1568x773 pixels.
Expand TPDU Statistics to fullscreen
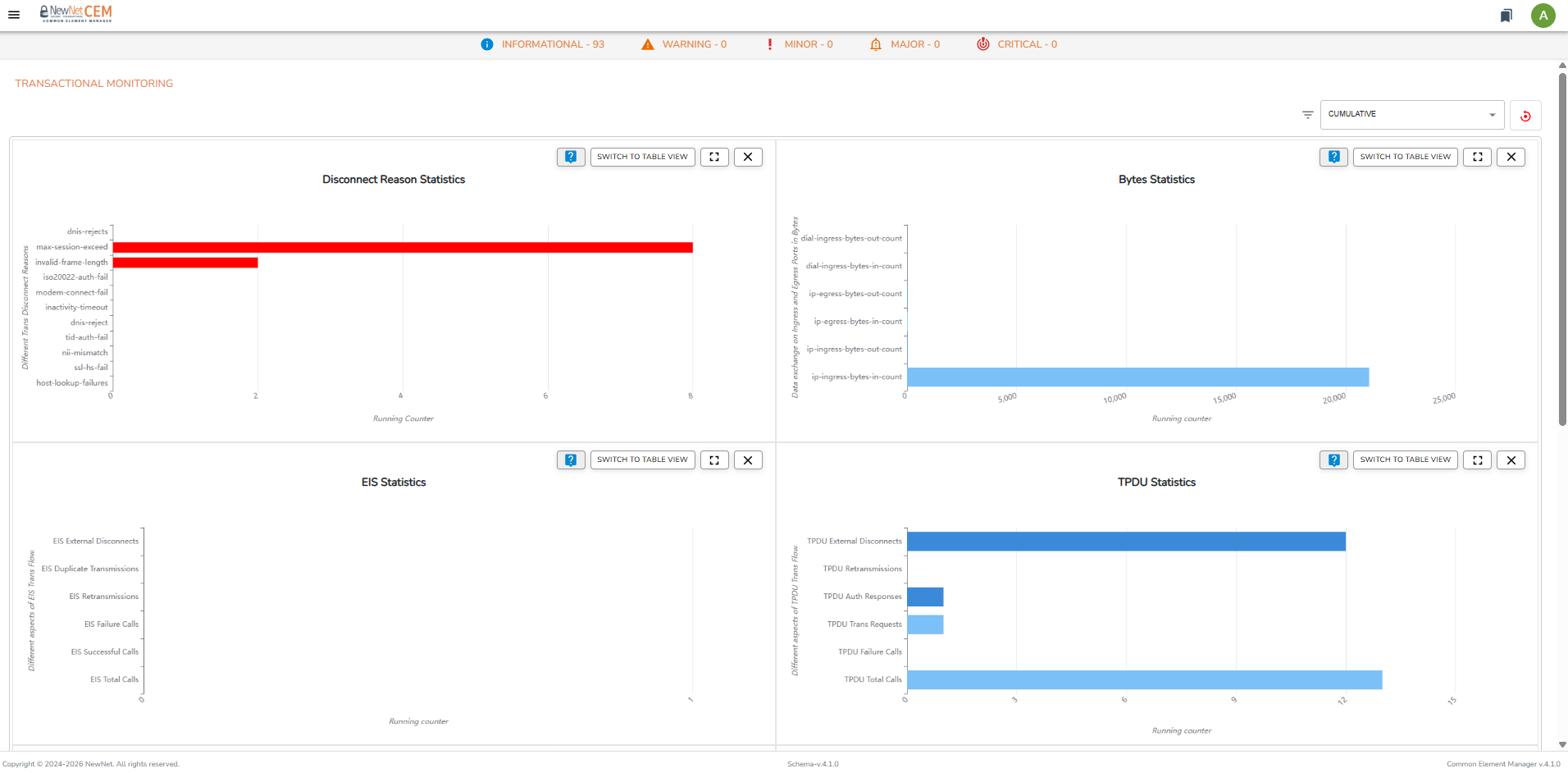pos(1477,460)
